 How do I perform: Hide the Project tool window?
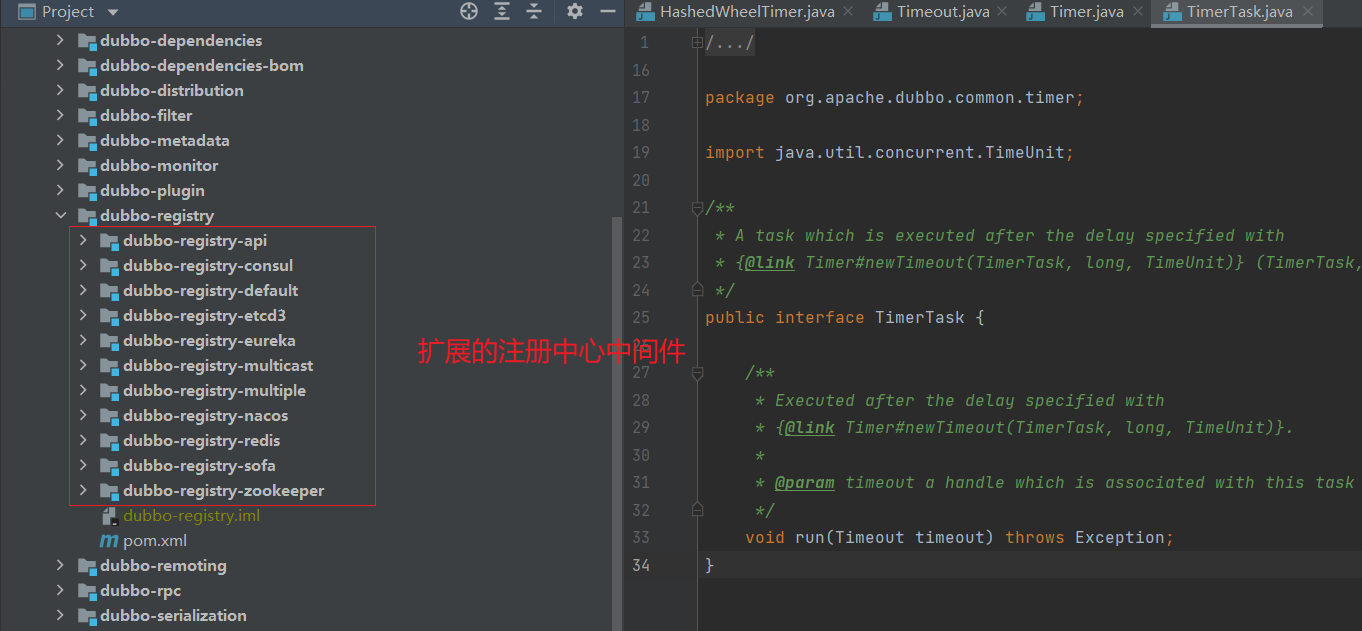coord(607,11)
